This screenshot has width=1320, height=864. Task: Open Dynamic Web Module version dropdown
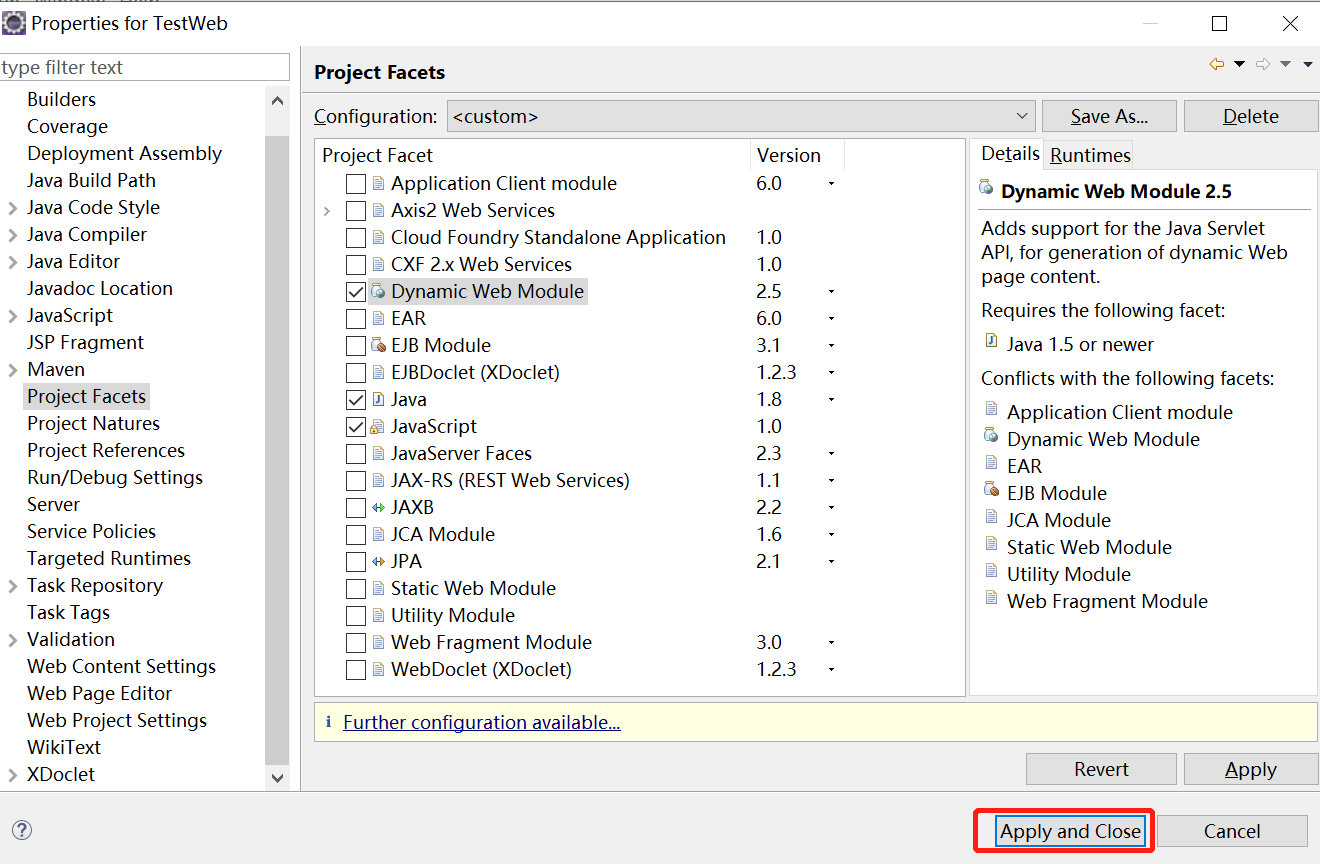click(831, 292)
